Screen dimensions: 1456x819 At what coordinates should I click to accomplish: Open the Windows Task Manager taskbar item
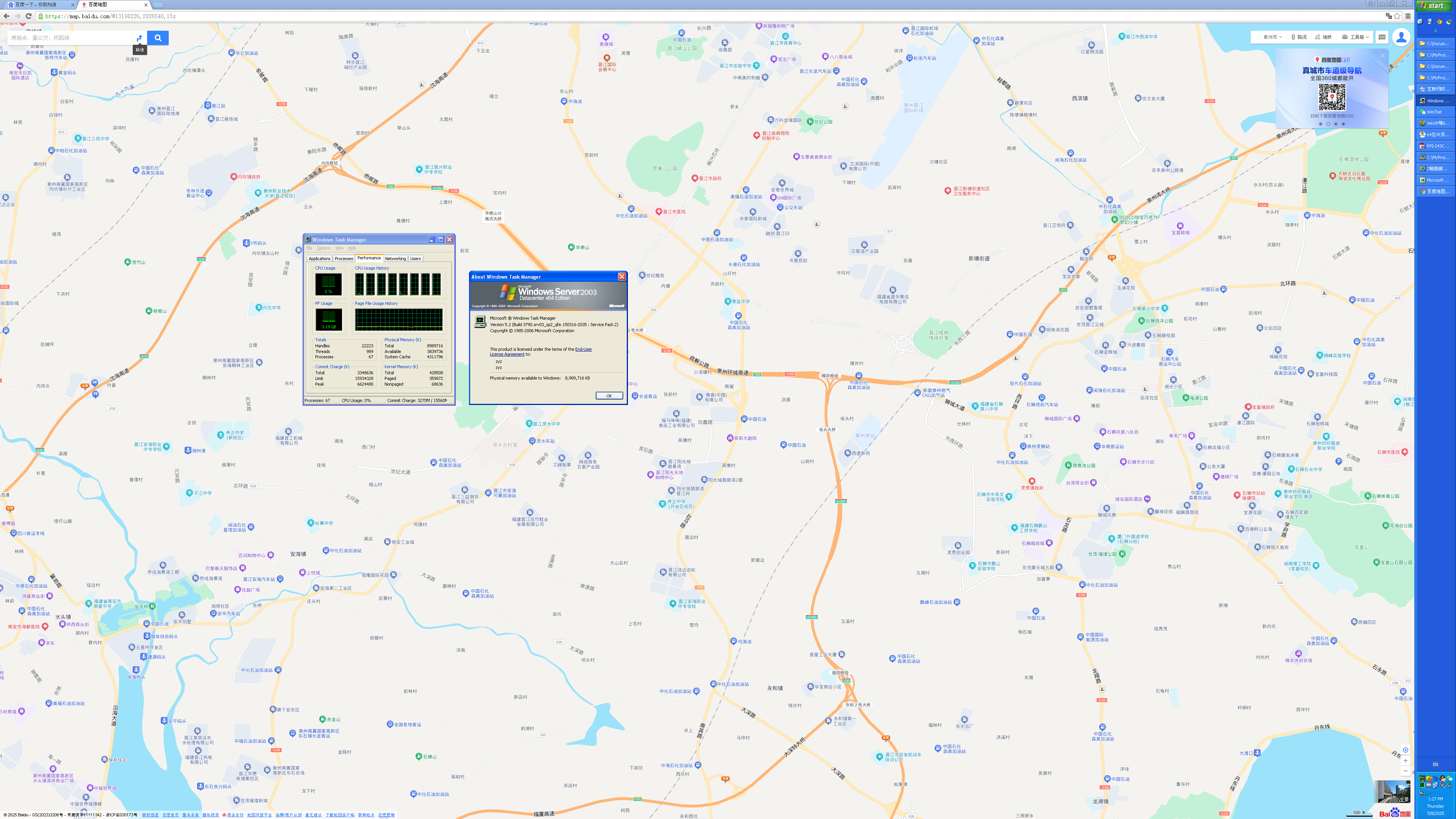[x=1436, y=100]
